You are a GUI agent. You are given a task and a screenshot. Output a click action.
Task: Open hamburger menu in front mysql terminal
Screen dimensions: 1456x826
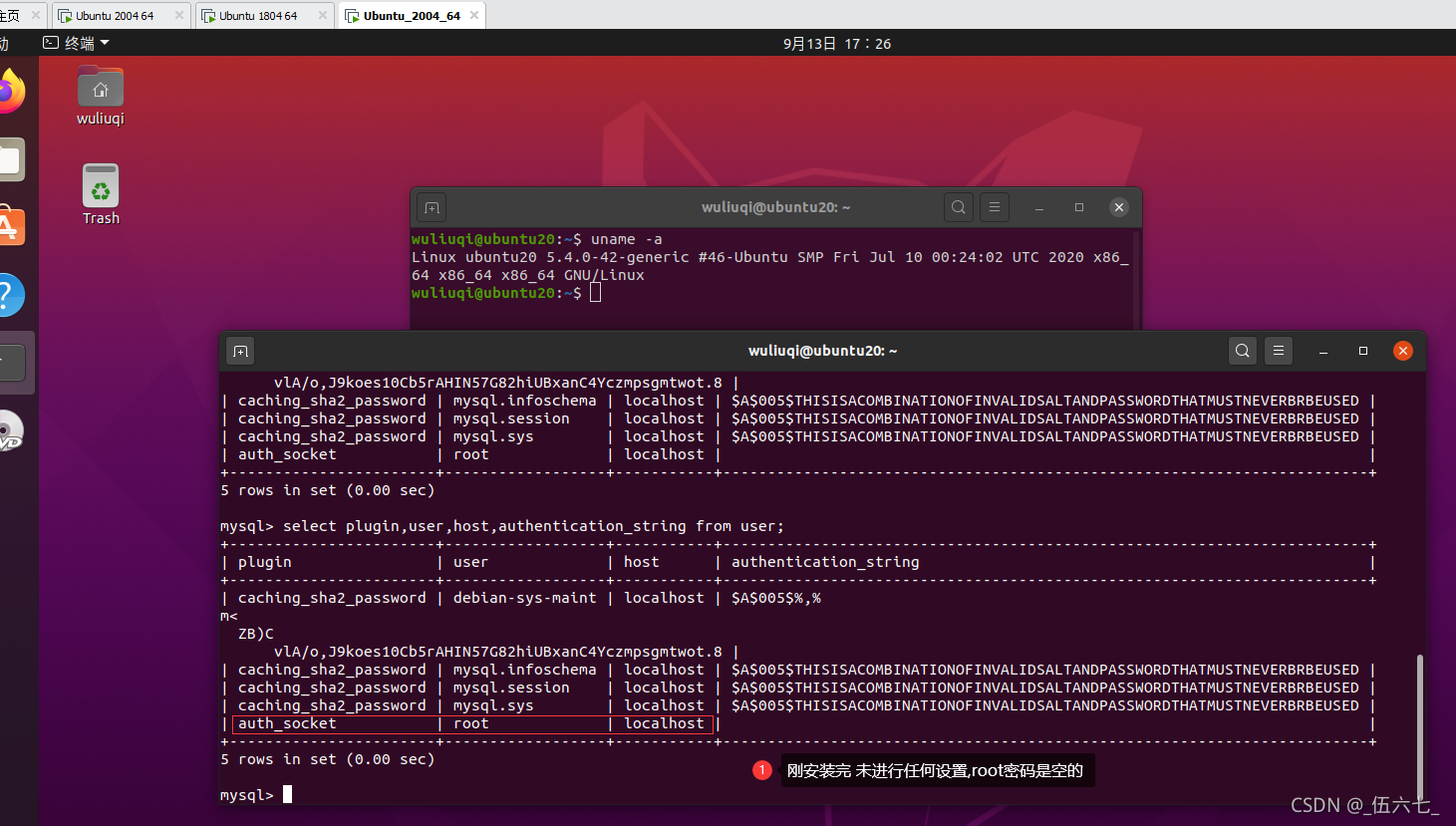(1279, 351)
